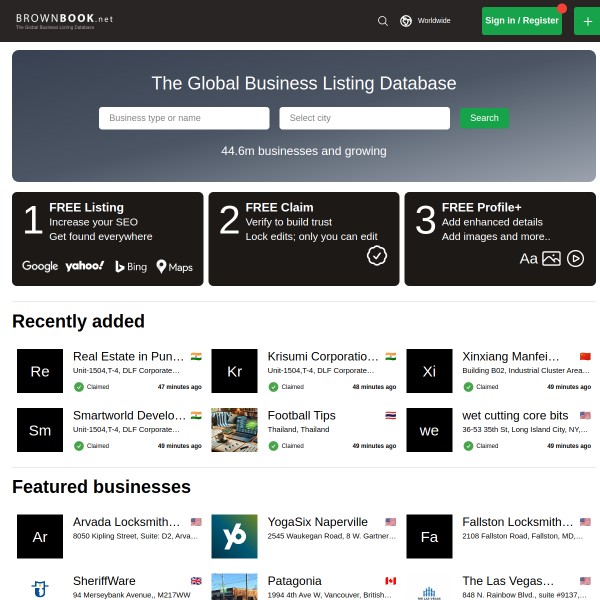Click the Football Tips photo thumbnail
Viewport: 600px width, 600px height.
(x=235, y=430)
